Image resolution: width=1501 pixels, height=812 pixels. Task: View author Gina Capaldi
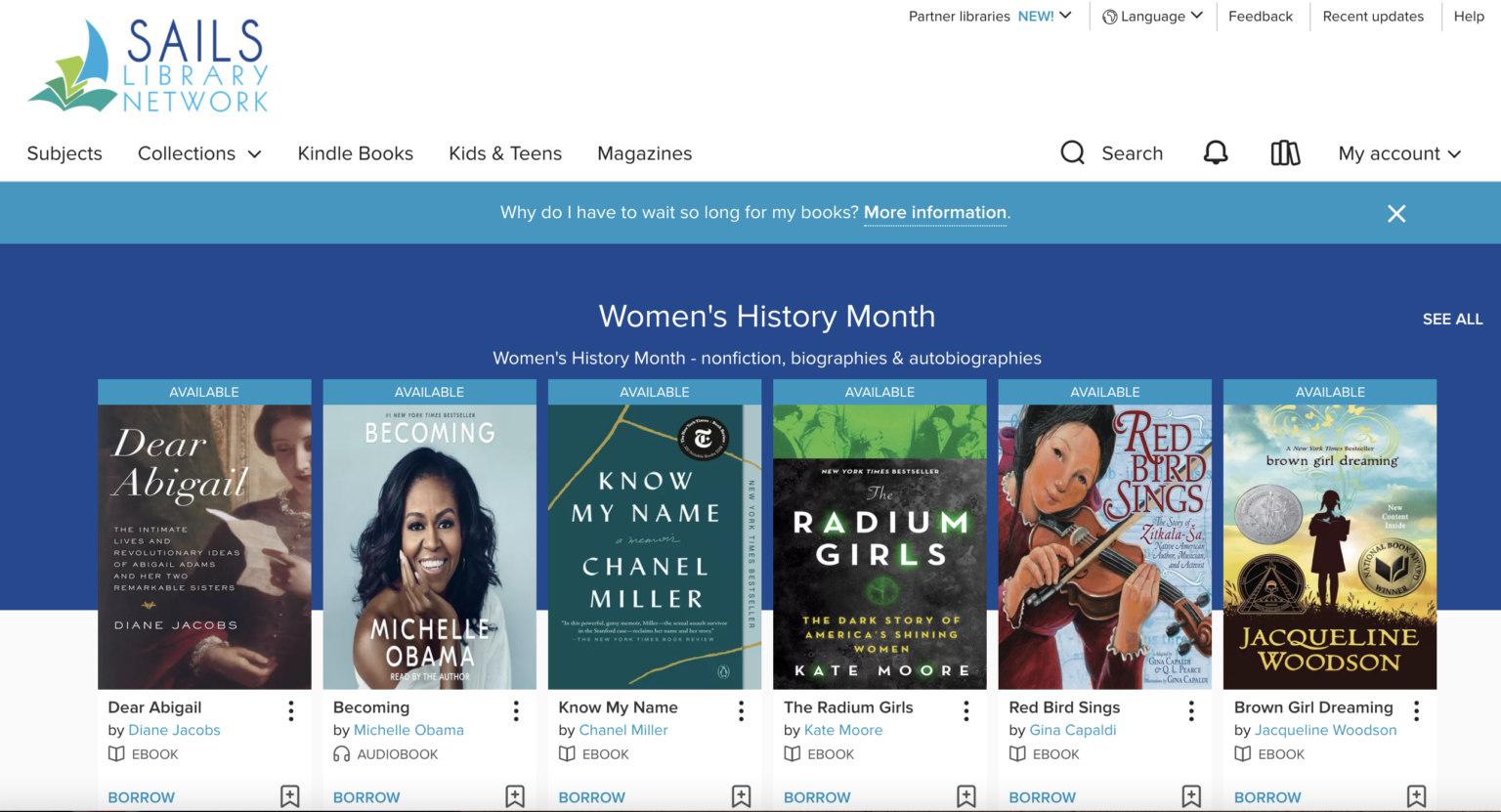(x=1073, y=730)
